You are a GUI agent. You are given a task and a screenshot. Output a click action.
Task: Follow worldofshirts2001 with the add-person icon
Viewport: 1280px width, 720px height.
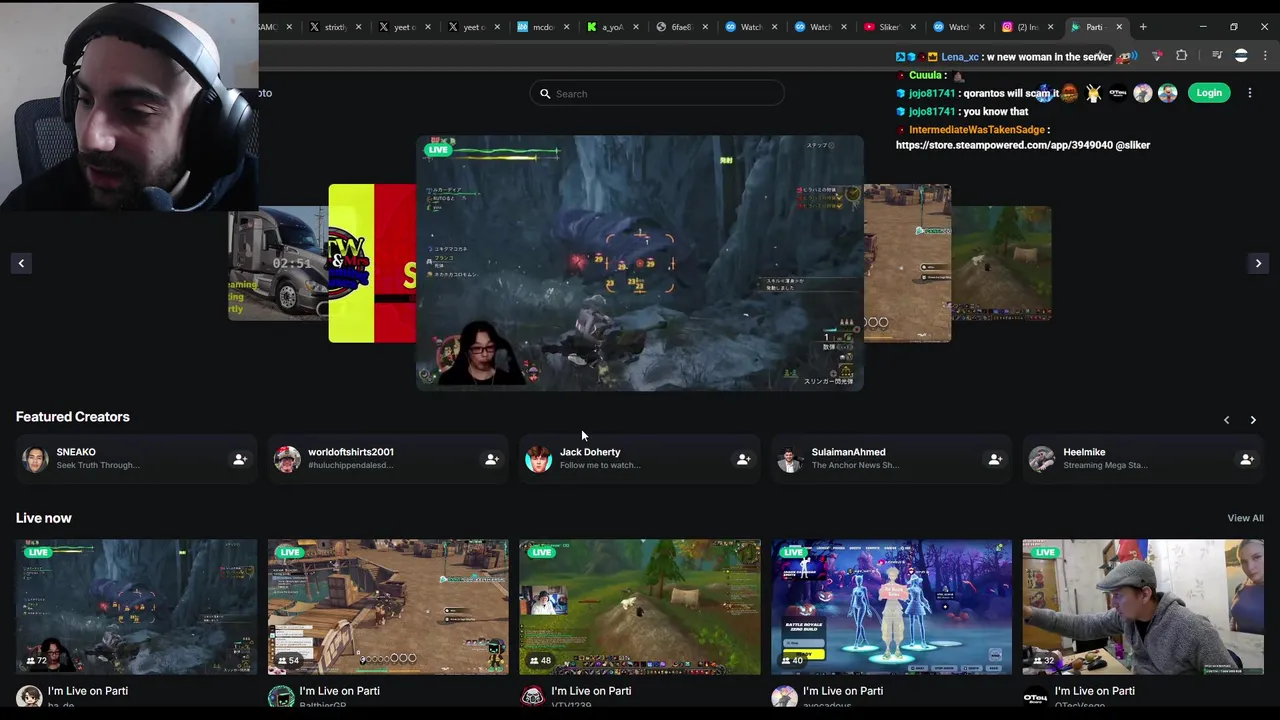[x=492, y=459]
